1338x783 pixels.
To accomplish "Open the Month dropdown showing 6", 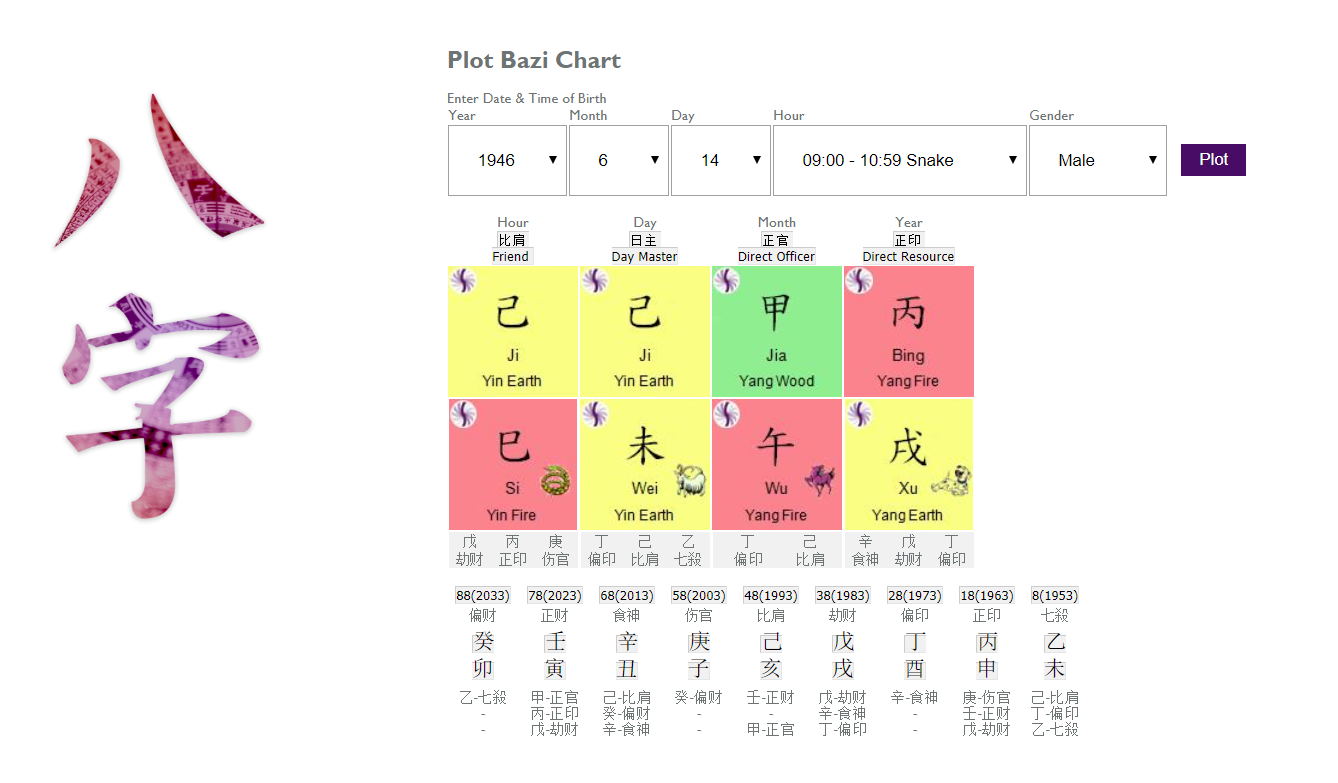I will coord(619,160).
